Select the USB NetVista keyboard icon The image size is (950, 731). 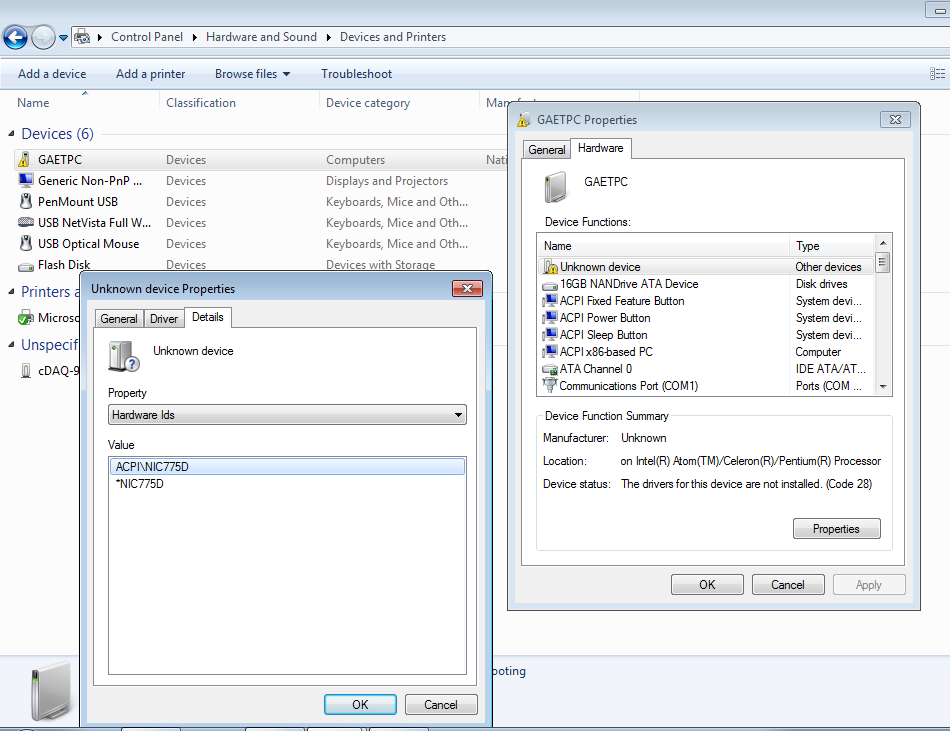pyautogui.click(x=25, y=222)
